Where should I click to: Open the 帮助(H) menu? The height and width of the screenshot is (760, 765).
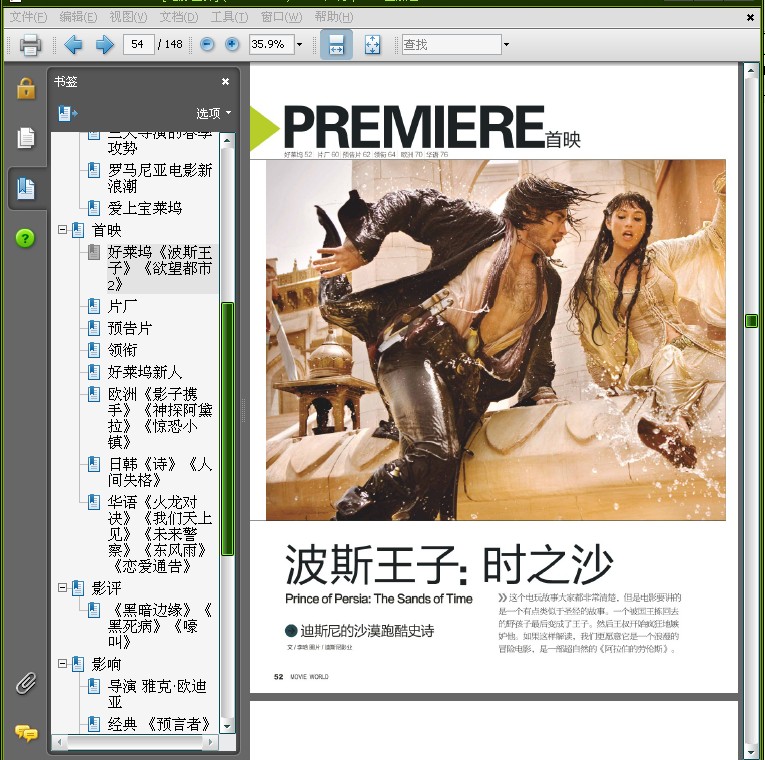[x=334, y=17]
